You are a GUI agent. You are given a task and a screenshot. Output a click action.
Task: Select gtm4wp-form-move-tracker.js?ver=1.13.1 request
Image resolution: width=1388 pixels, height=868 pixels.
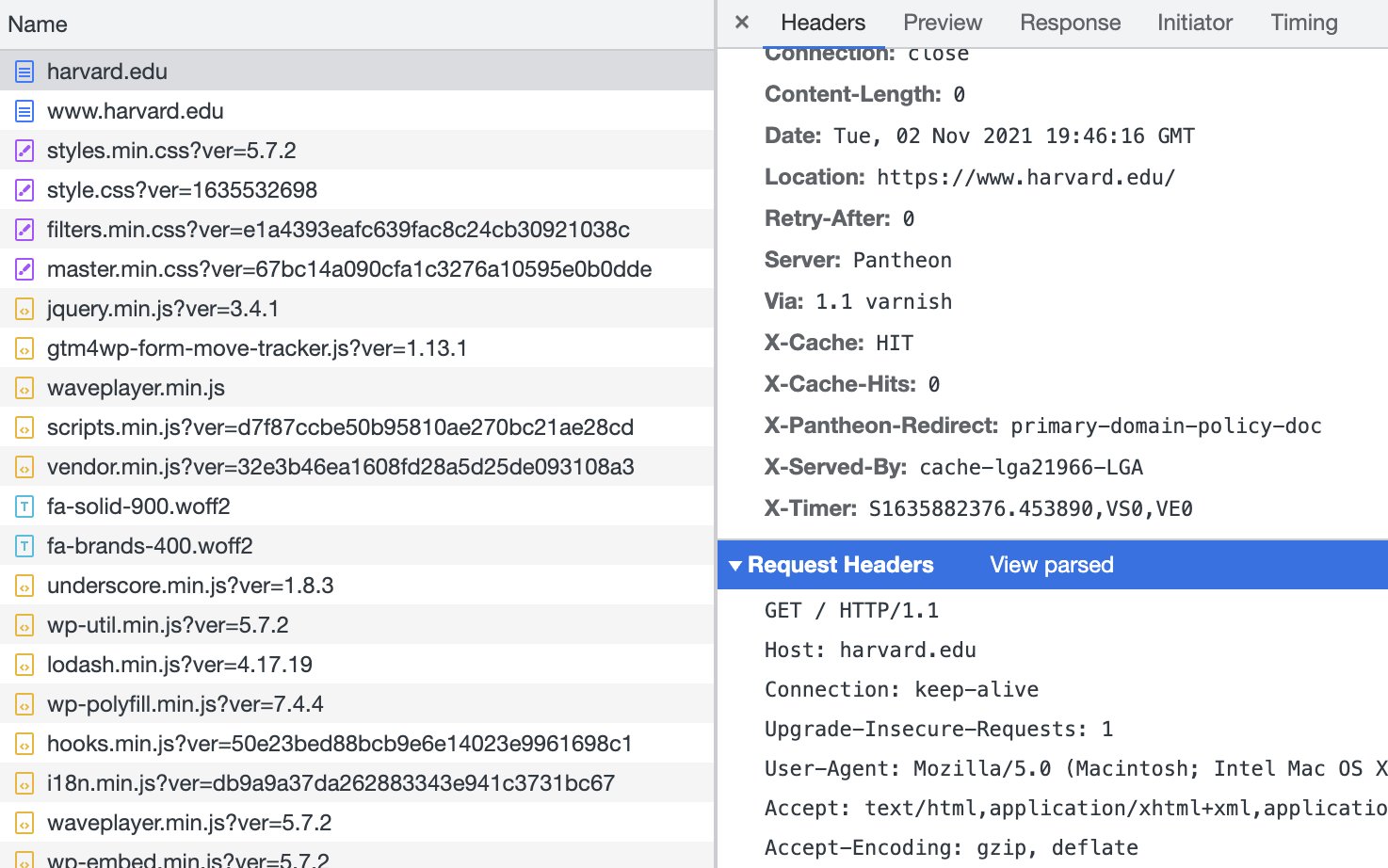[x=357, y=348]
